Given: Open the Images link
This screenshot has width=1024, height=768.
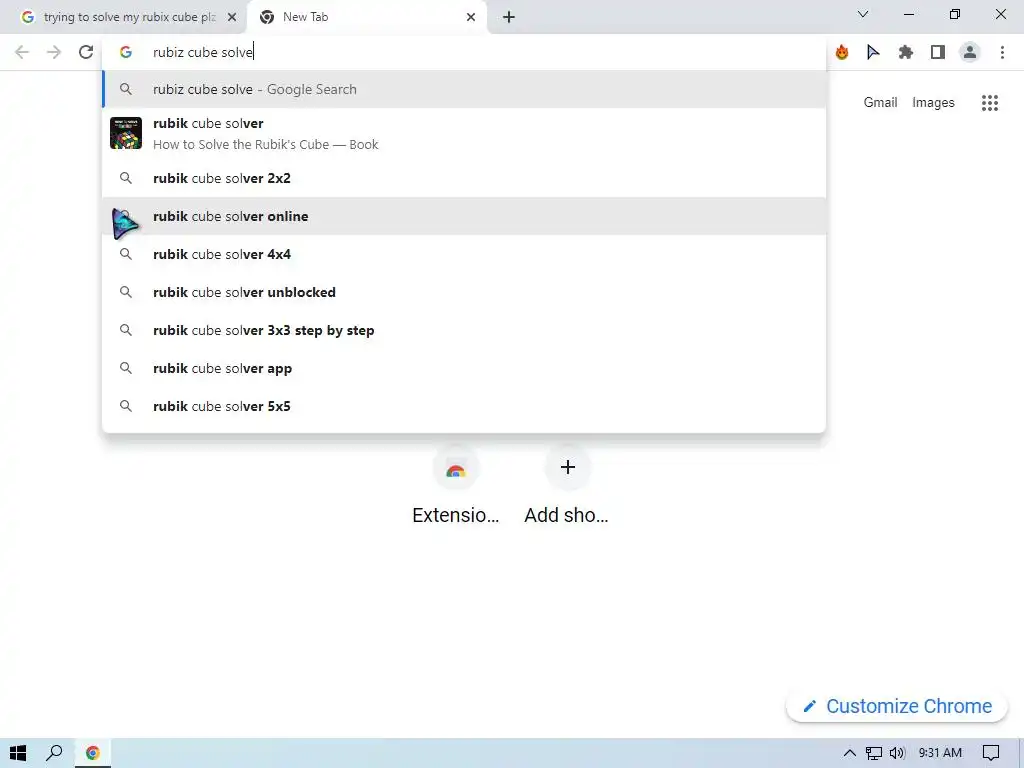Looking at the screenshot, I should tap(933, 103).
